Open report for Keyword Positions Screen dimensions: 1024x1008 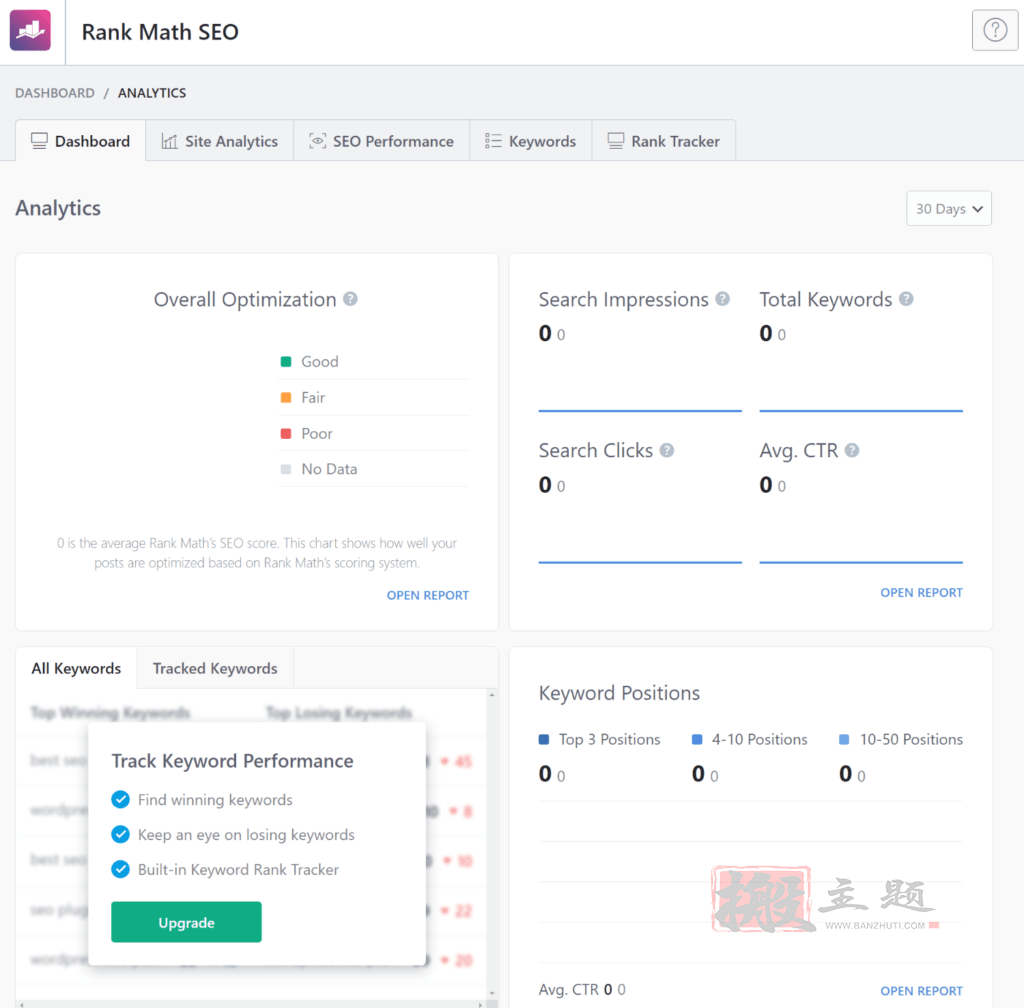tap(921, 991)
